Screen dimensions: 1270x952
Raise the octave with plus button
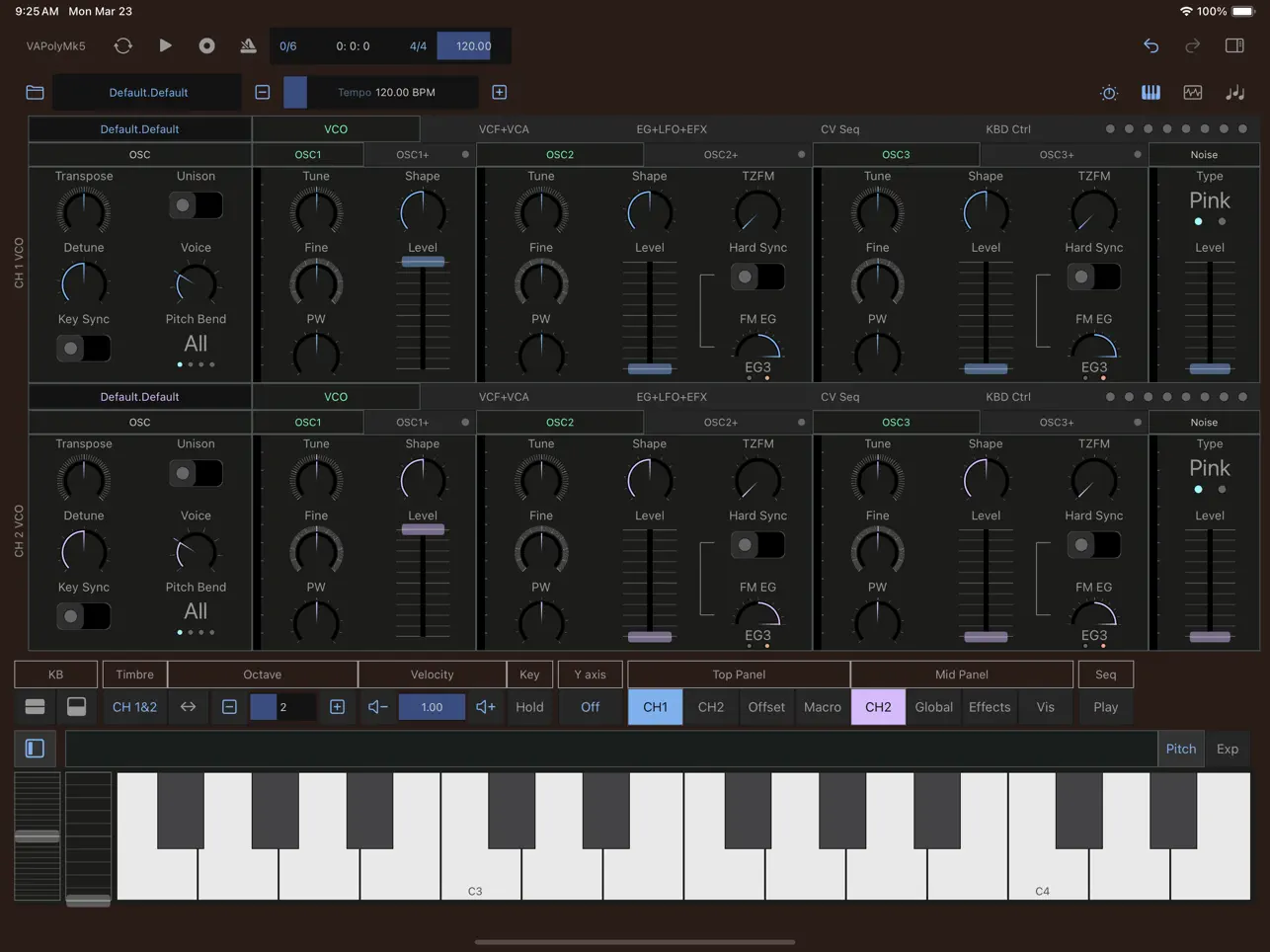[337, 707]
